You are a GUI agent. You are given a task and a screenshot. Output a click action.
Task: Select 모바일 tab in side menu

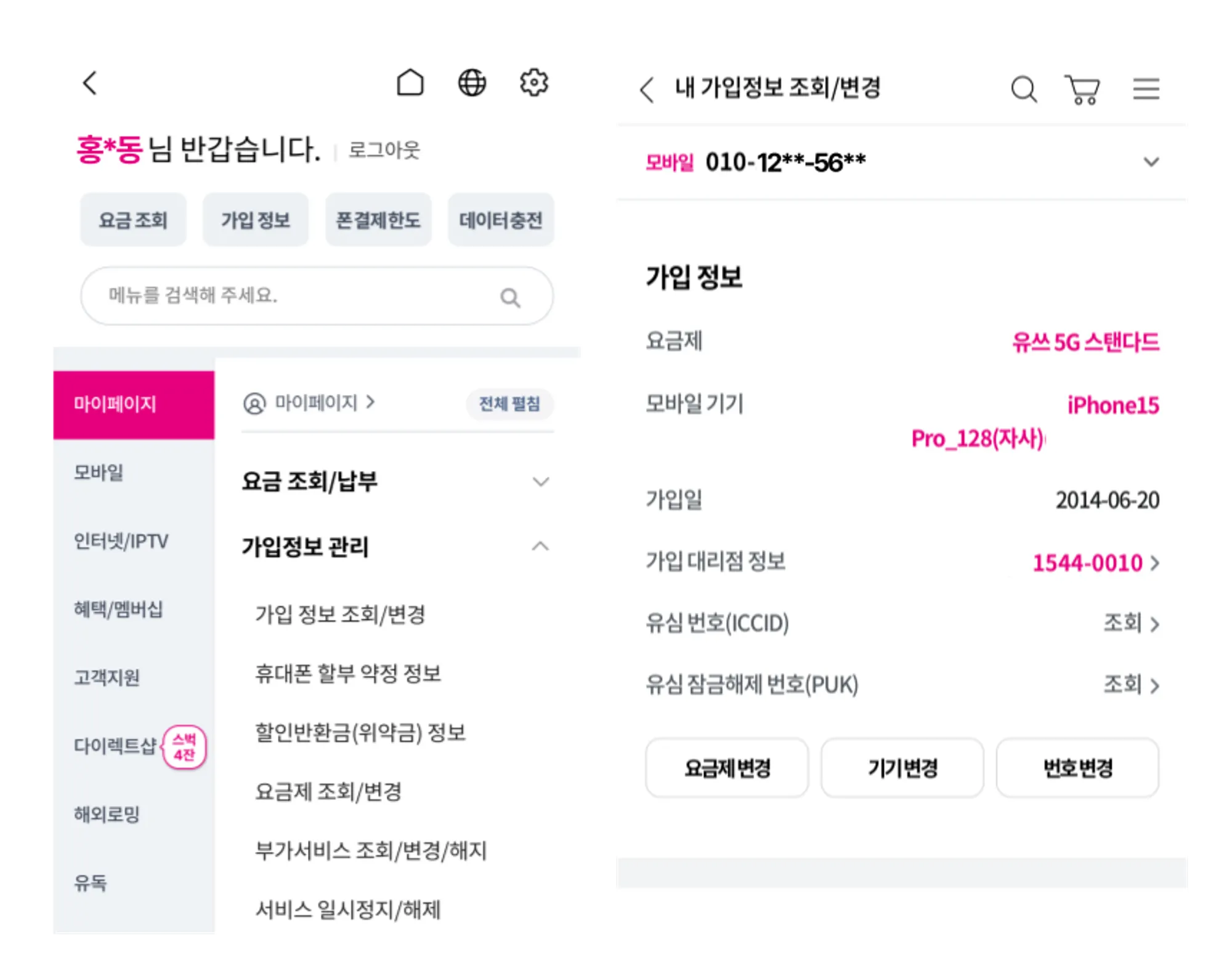point(134,473)
